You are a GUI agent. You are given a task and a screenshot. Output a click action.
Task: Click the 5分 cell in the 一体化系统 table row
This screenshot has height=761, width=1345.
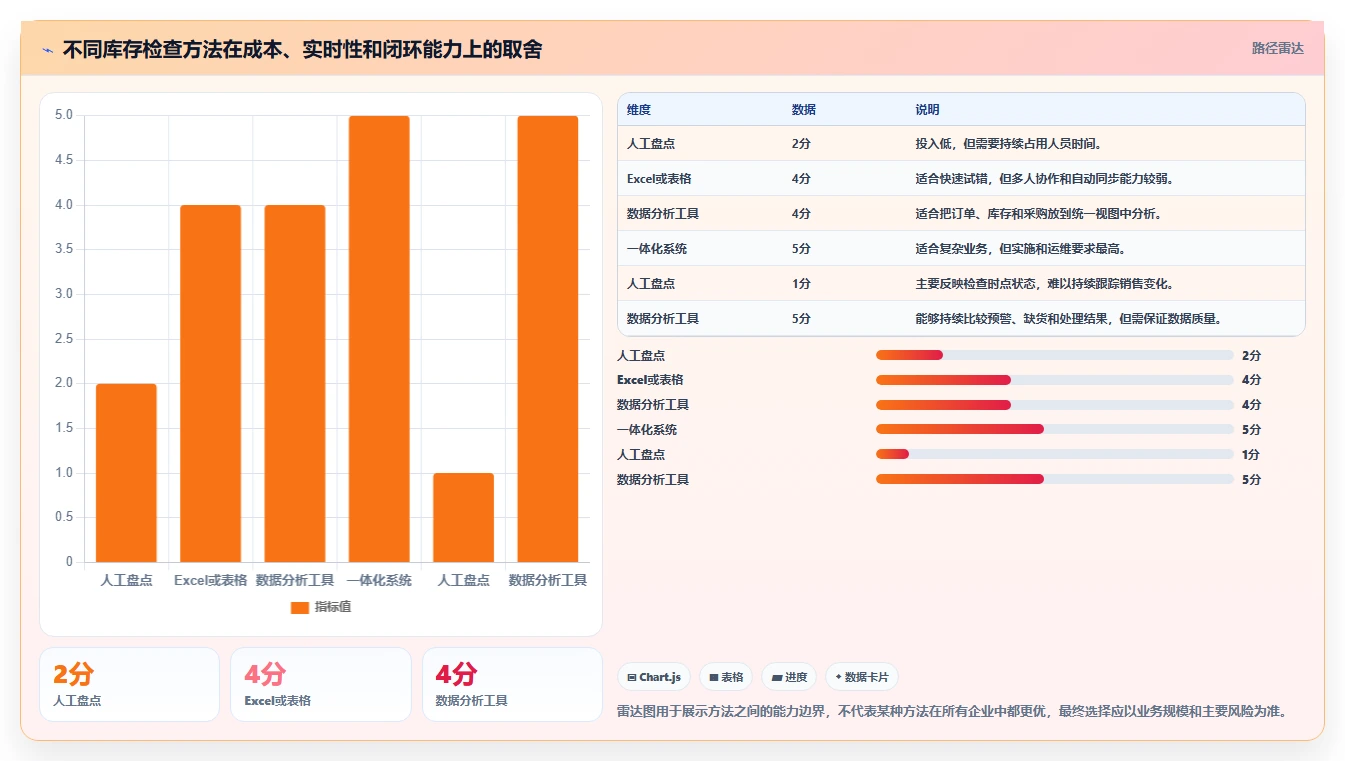(801, 249)
